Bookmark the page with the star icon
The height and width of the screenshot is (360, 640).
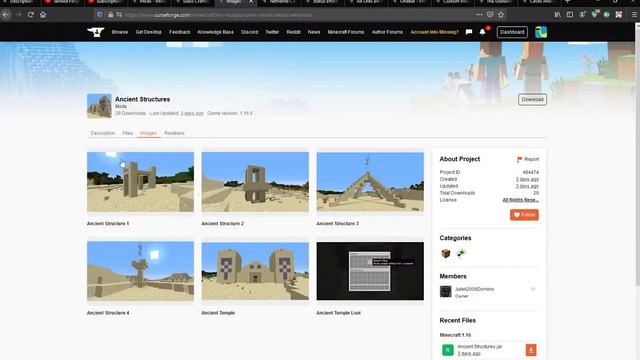coord(501,15)
